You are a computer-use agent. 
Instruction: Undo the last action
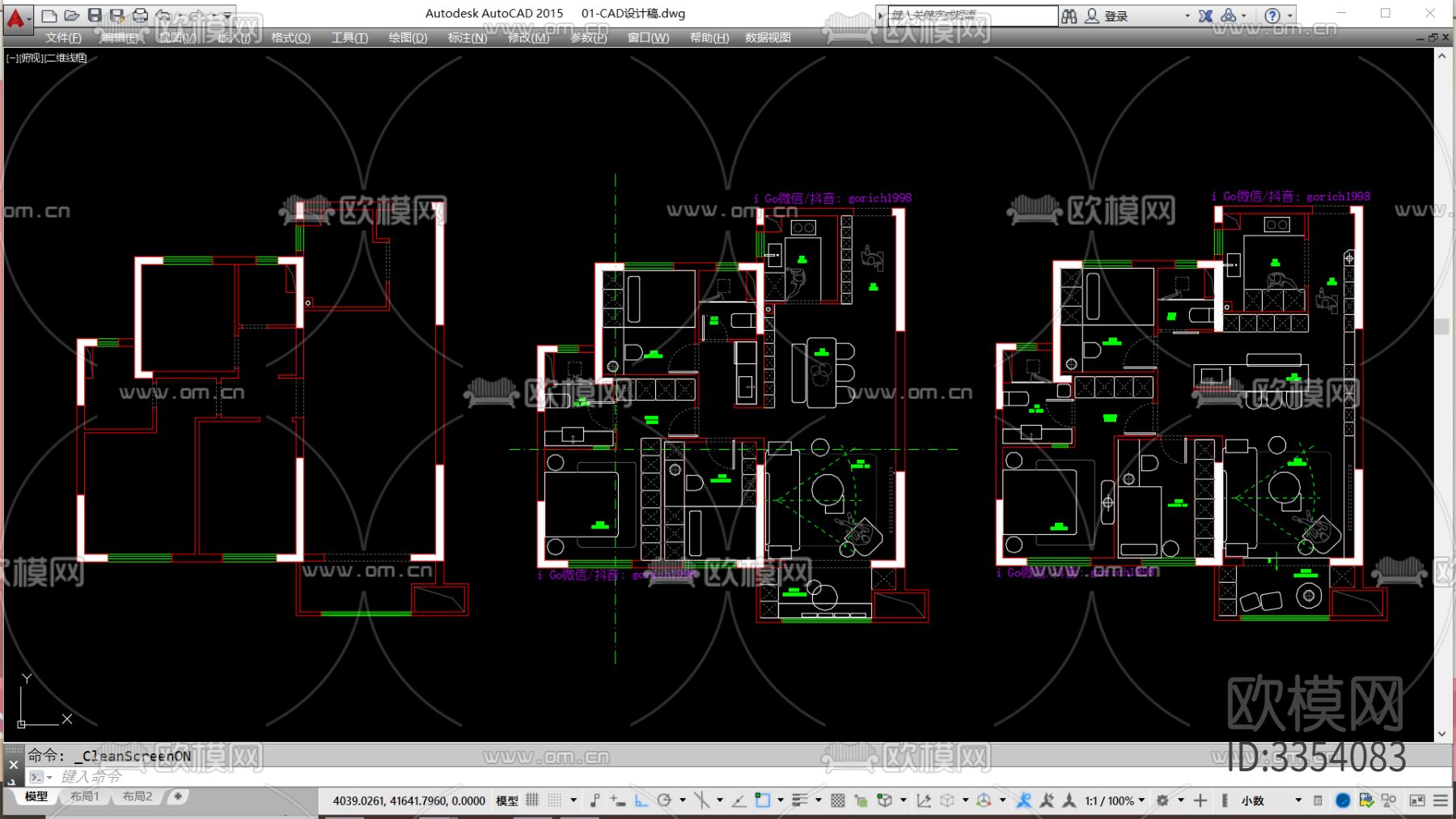click(163, 15)
